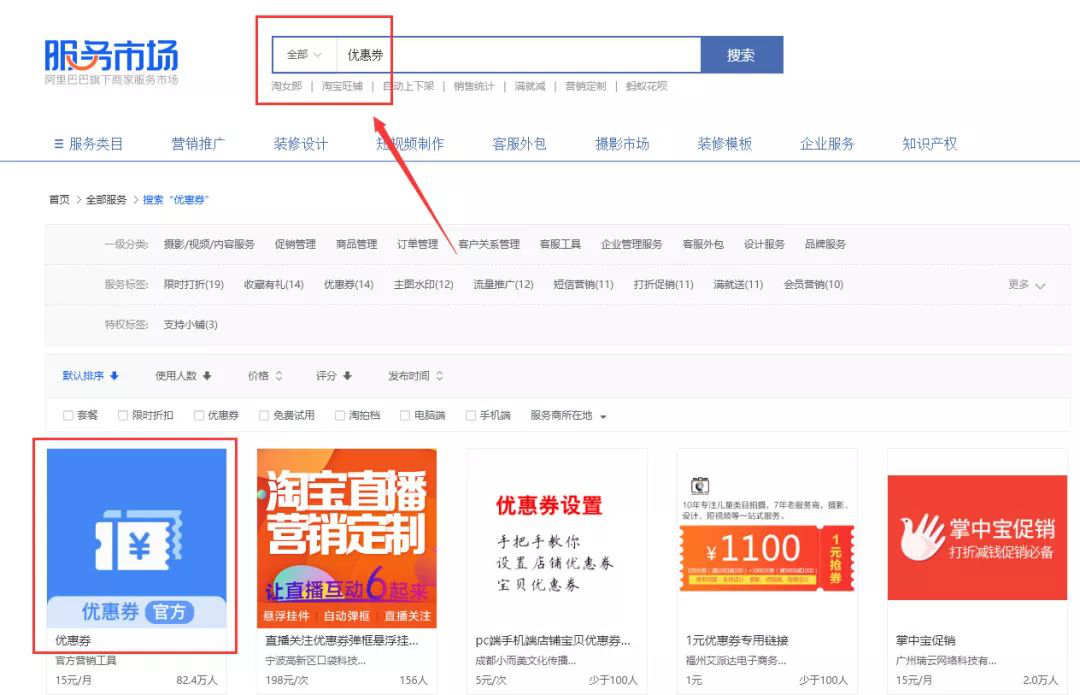
Task: Open the 掌中宝促销 product title
Action: click(x=926, y=641)
